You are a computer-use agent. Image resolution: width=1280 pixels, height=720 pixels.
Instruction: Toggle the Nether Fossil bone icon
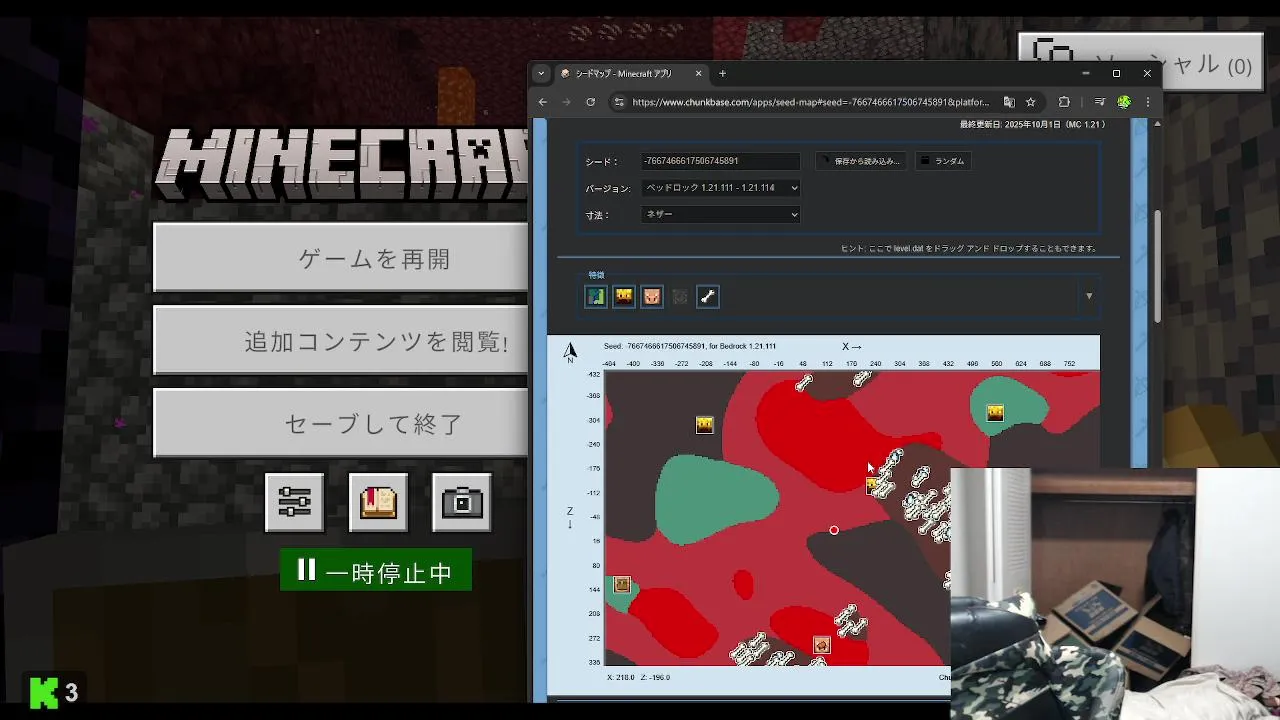click(708, 296)
